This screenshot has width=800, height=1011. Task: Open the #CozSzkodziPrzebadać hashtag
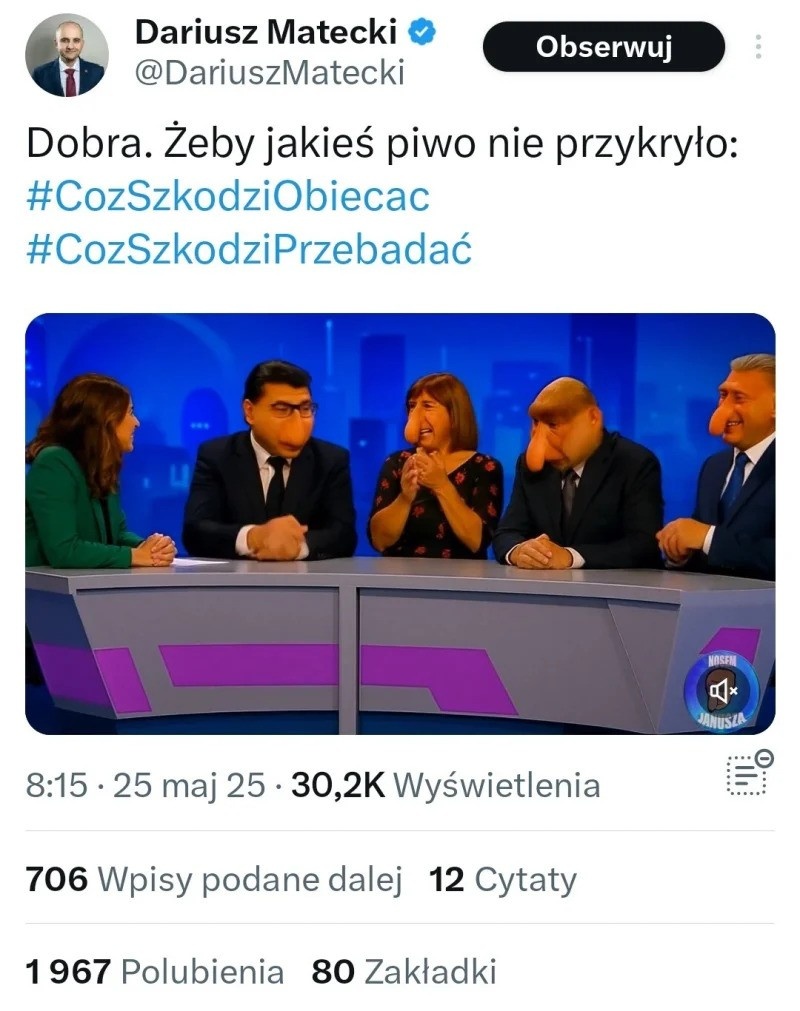click(249, 248)
